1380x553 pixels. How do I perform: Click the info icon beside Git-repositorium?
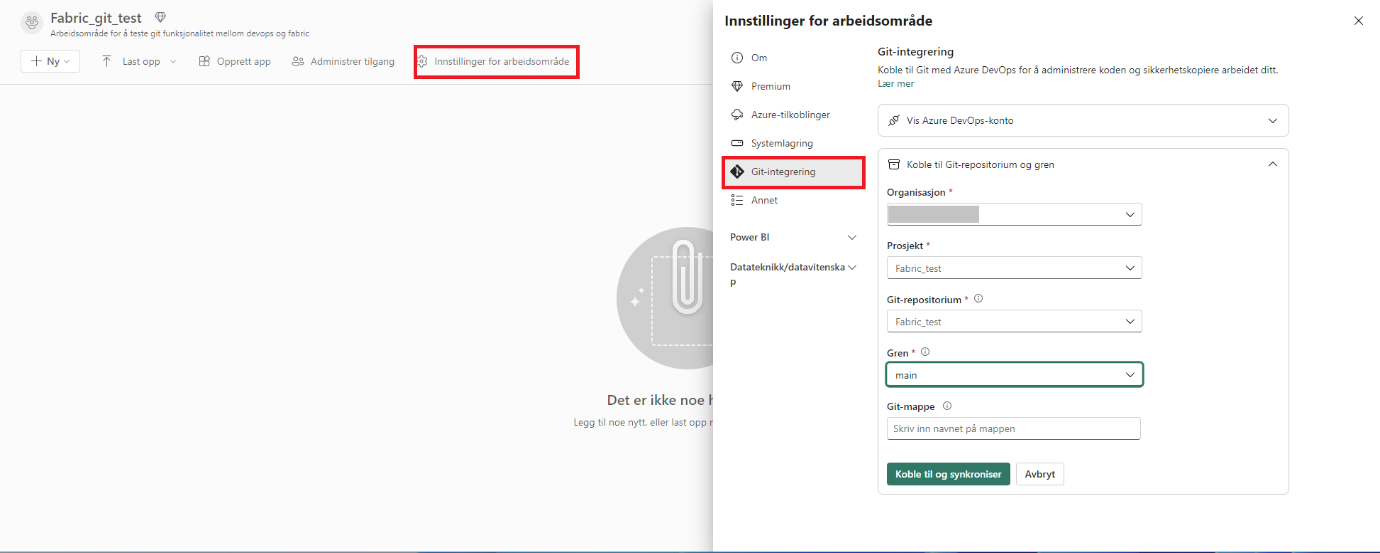(978, 298)
